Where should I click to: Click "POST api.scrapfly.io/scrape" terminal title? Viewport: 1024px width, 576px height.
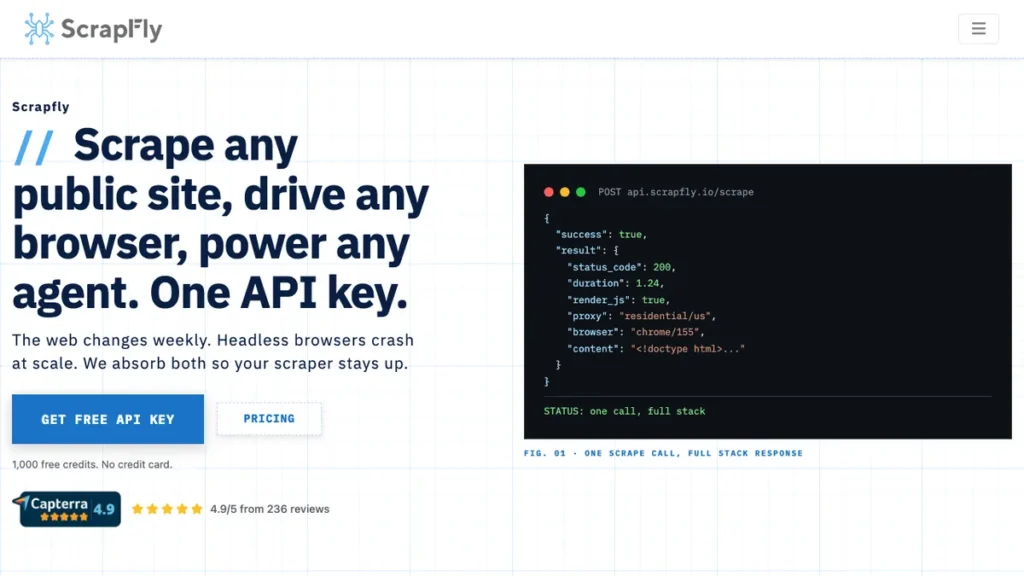point(676,192)
